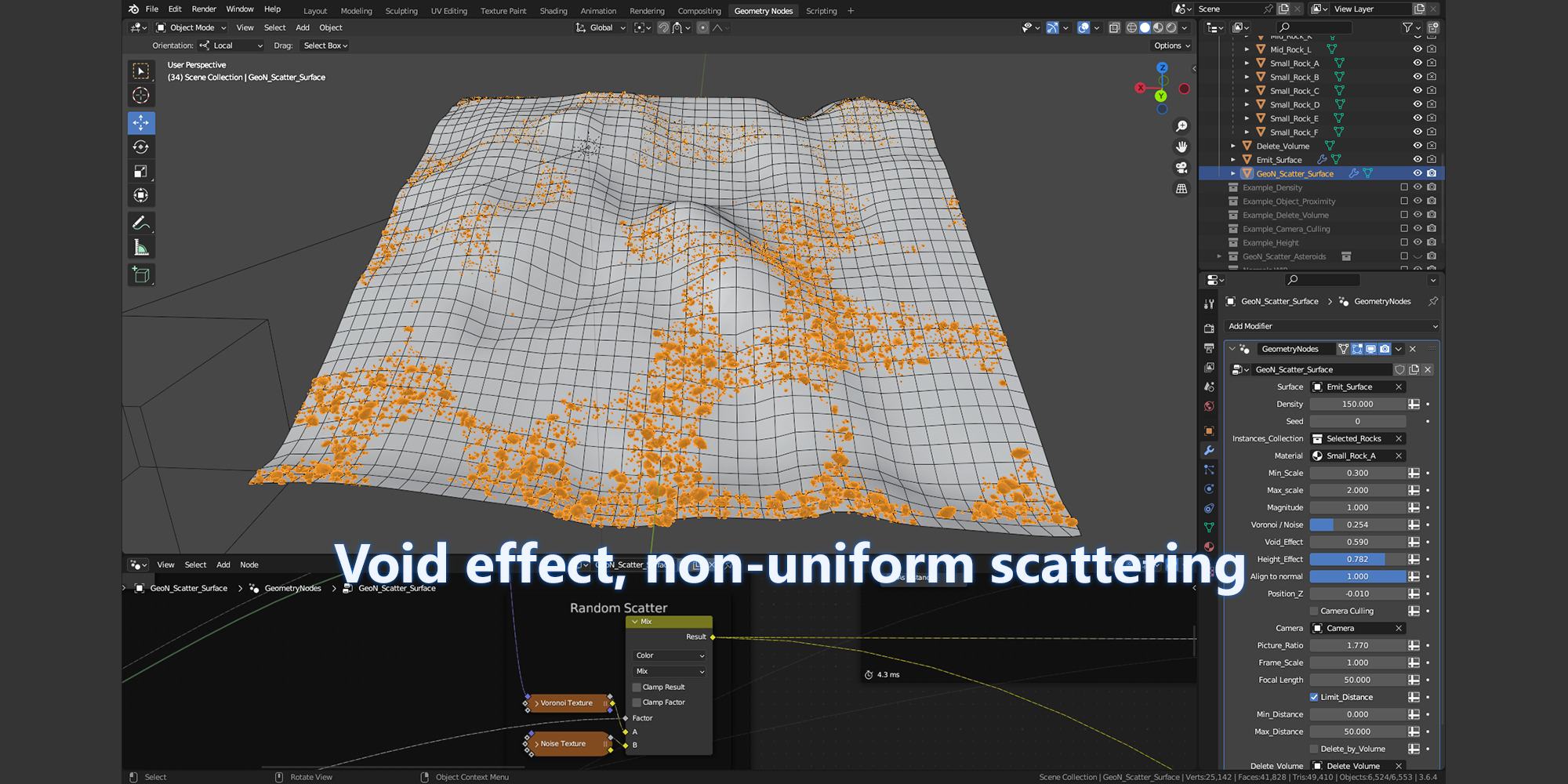1568x784 pixels.
Task: Select wireframe viewport shading icon
Action: [1131, 27]
